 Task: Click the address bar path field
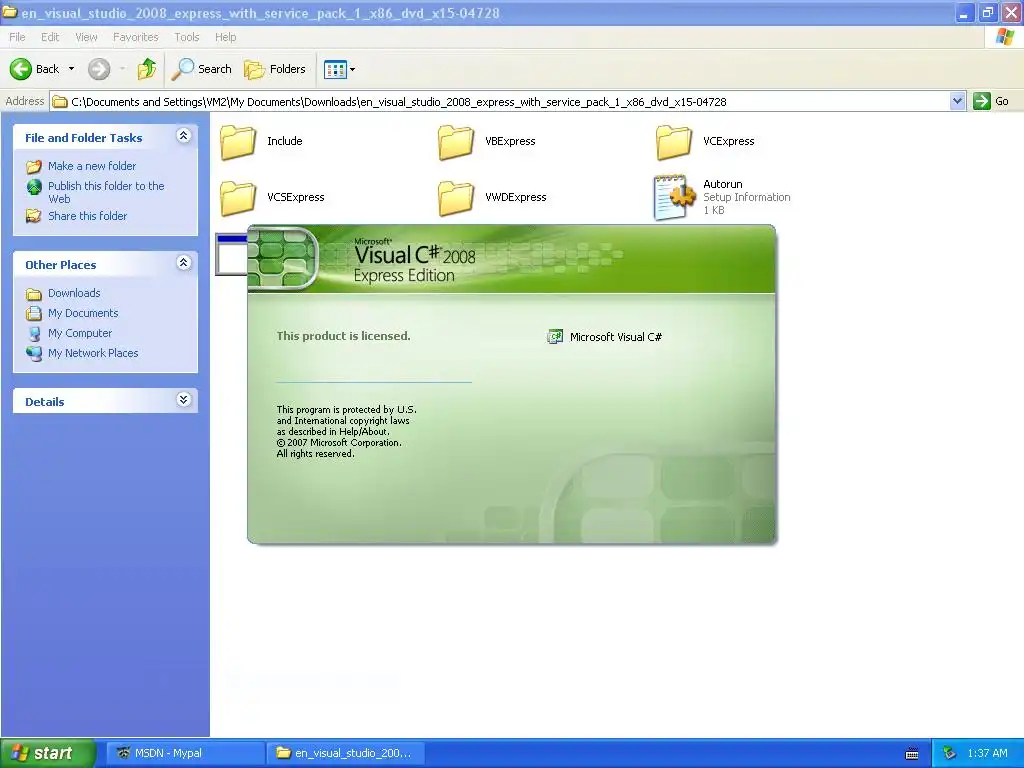[x=500, y=101]
